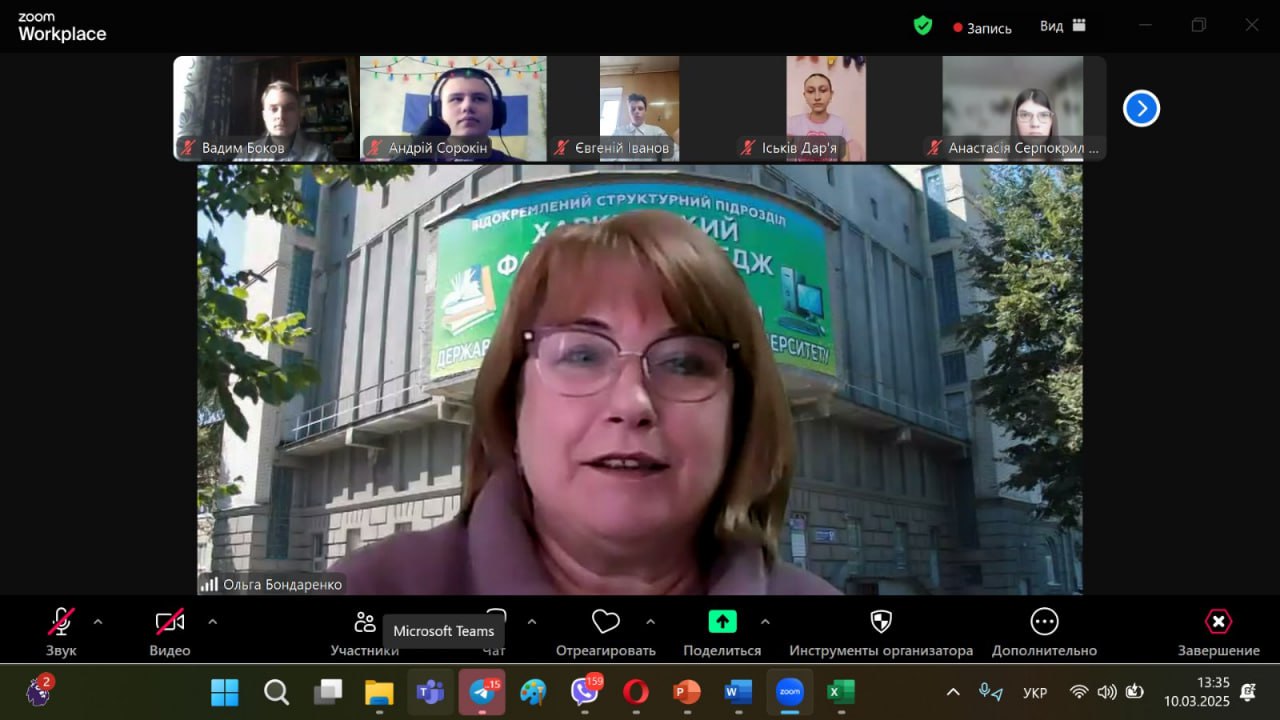Open the Вид view layout dropdown
1280x720 pixels.
coord(1063,26)
